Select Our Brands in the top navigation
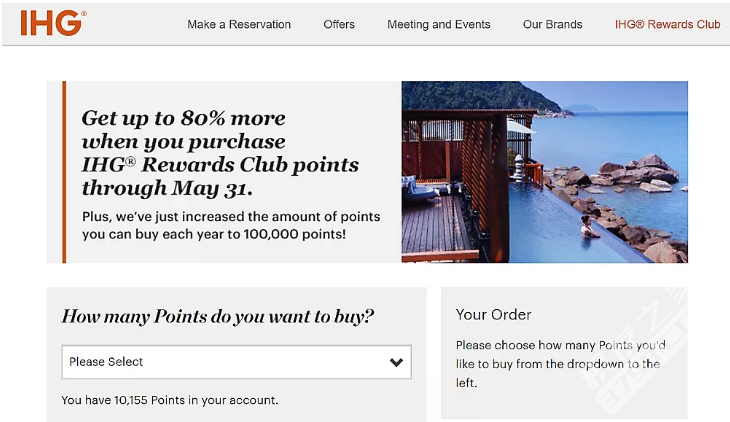Viewport: 730px width, 422px height. (x=552, y=24)
